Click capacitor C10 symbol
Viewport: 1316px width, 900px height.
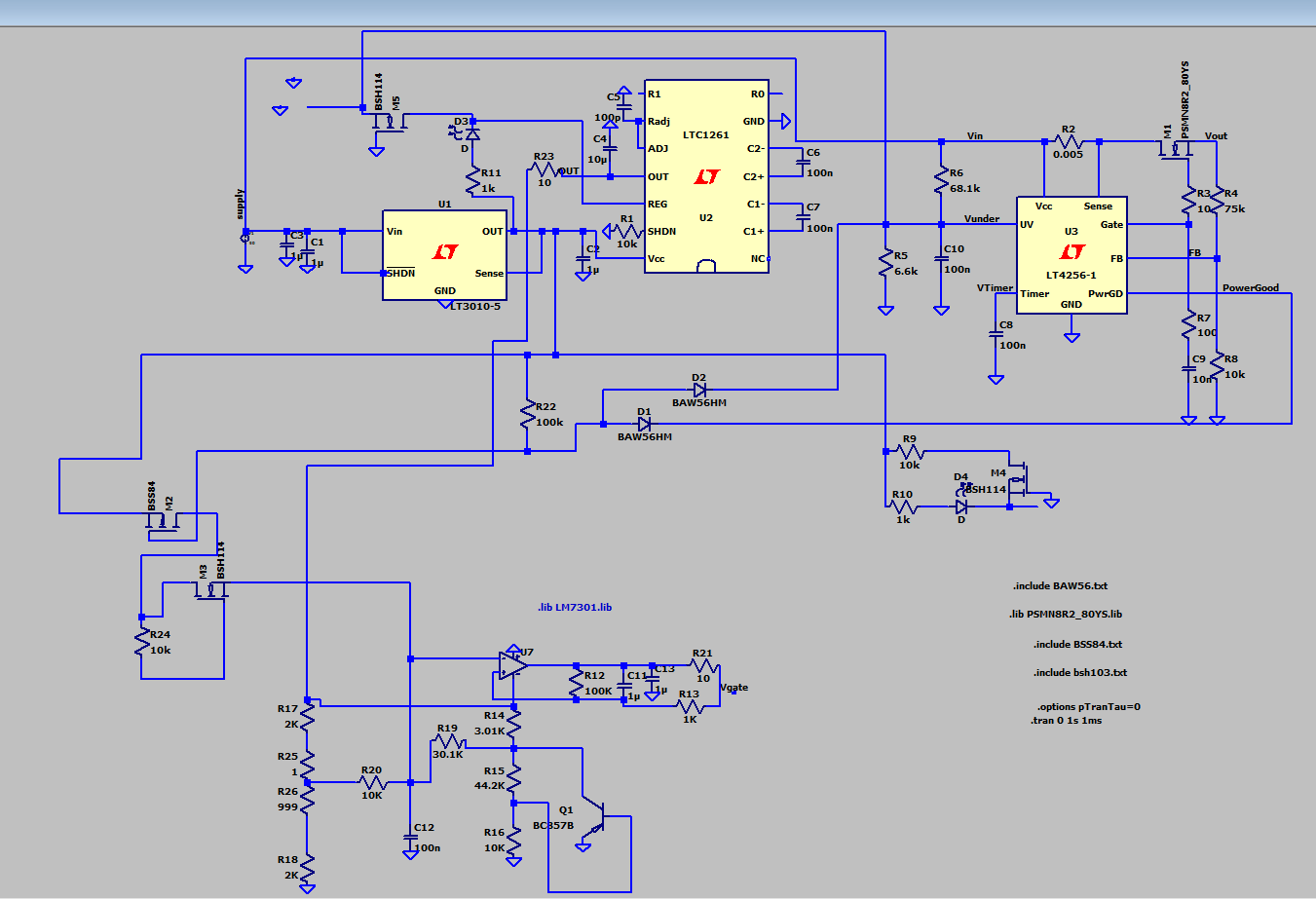pos(941,260)
